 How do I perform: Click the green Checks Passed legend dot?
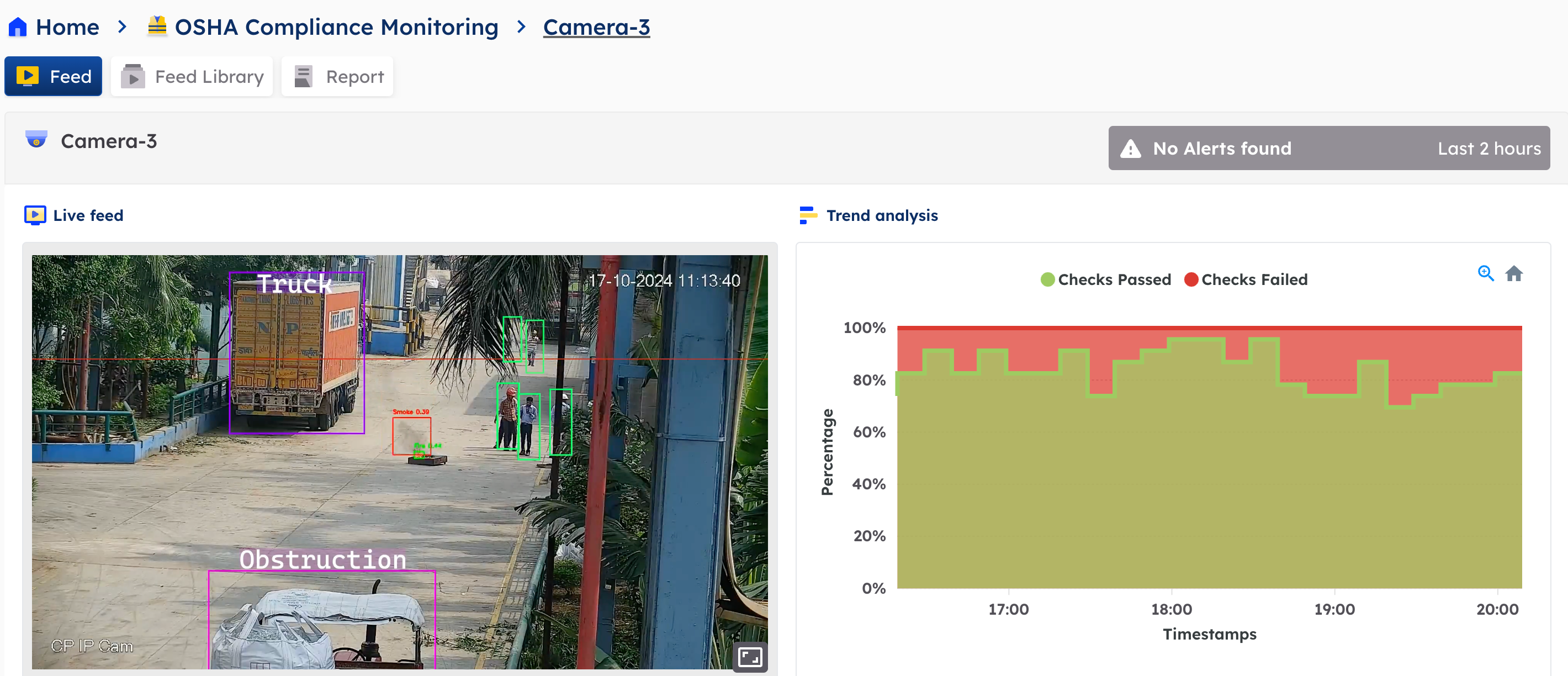[1047, 279]
